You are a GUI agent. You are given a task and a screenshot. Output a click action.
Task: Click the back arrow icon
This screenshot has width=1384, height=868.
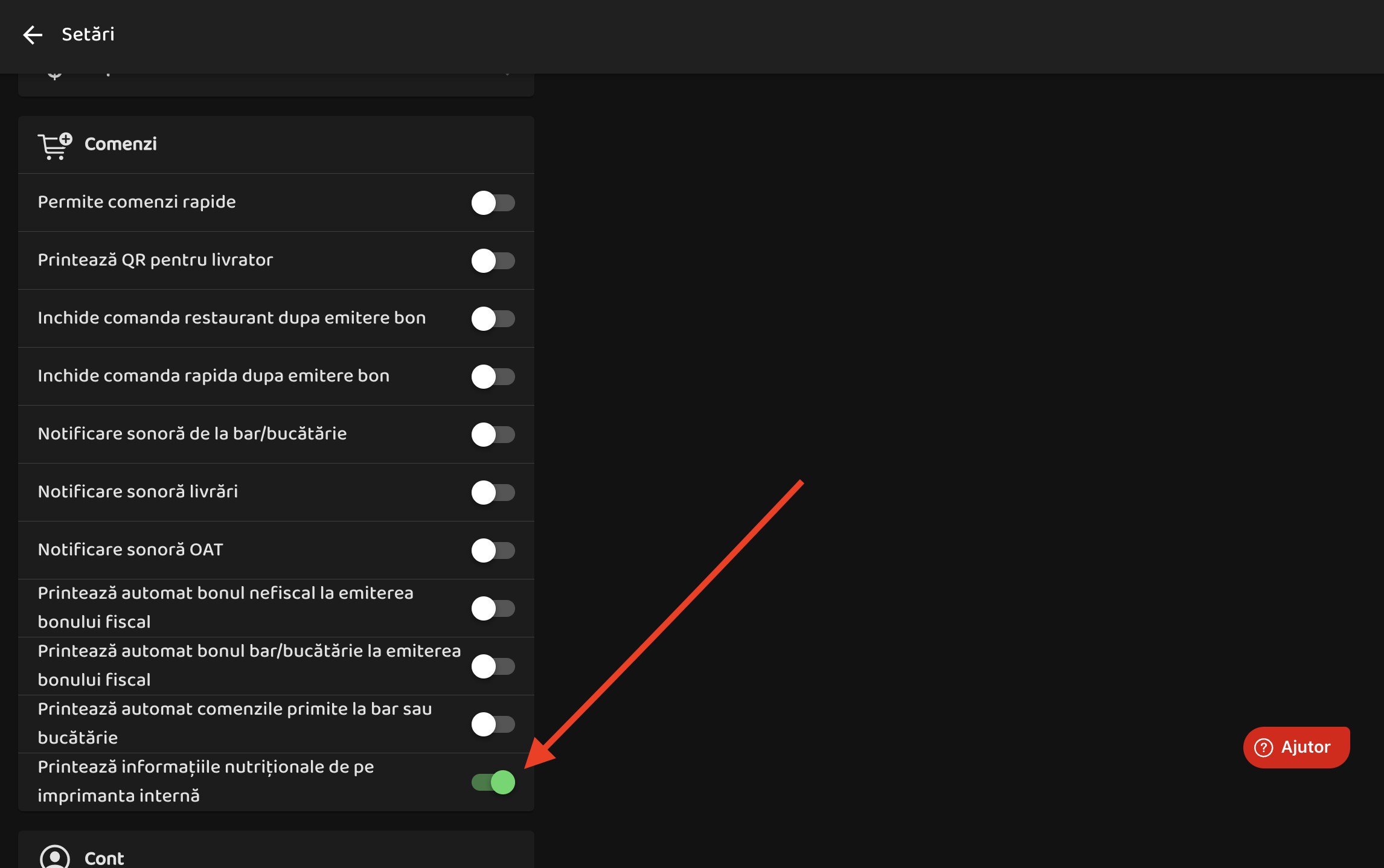click(33, 35)
